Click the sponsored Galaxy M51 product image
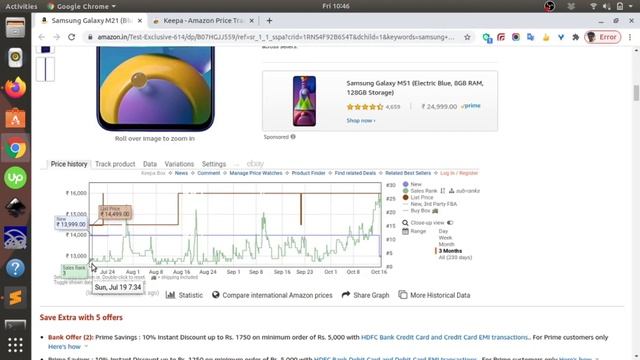The height and width of the screenshot is (360, 640). pos(304,101)
